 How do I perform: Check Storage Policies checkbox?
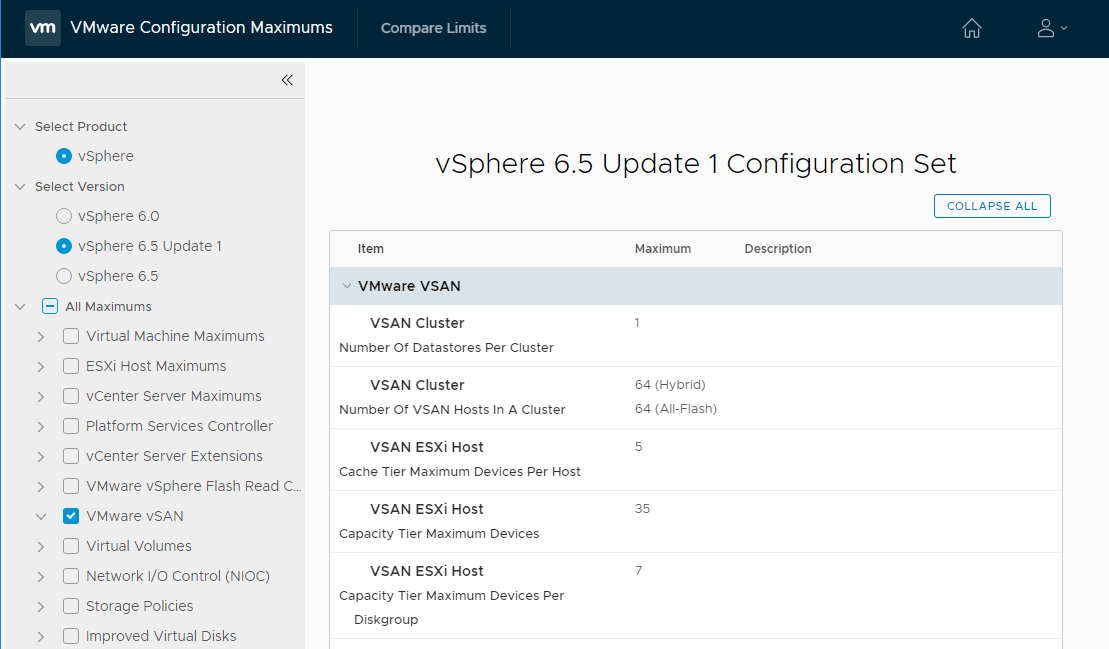point(71,607)
